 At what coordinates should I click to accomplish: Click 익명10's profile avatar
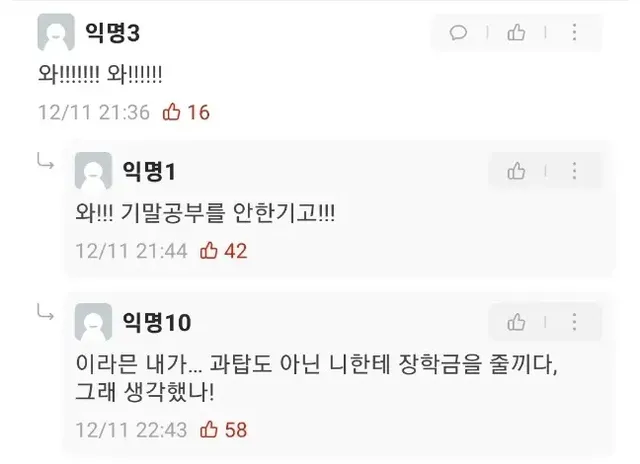pyautogui.click(x=93, y=322)
